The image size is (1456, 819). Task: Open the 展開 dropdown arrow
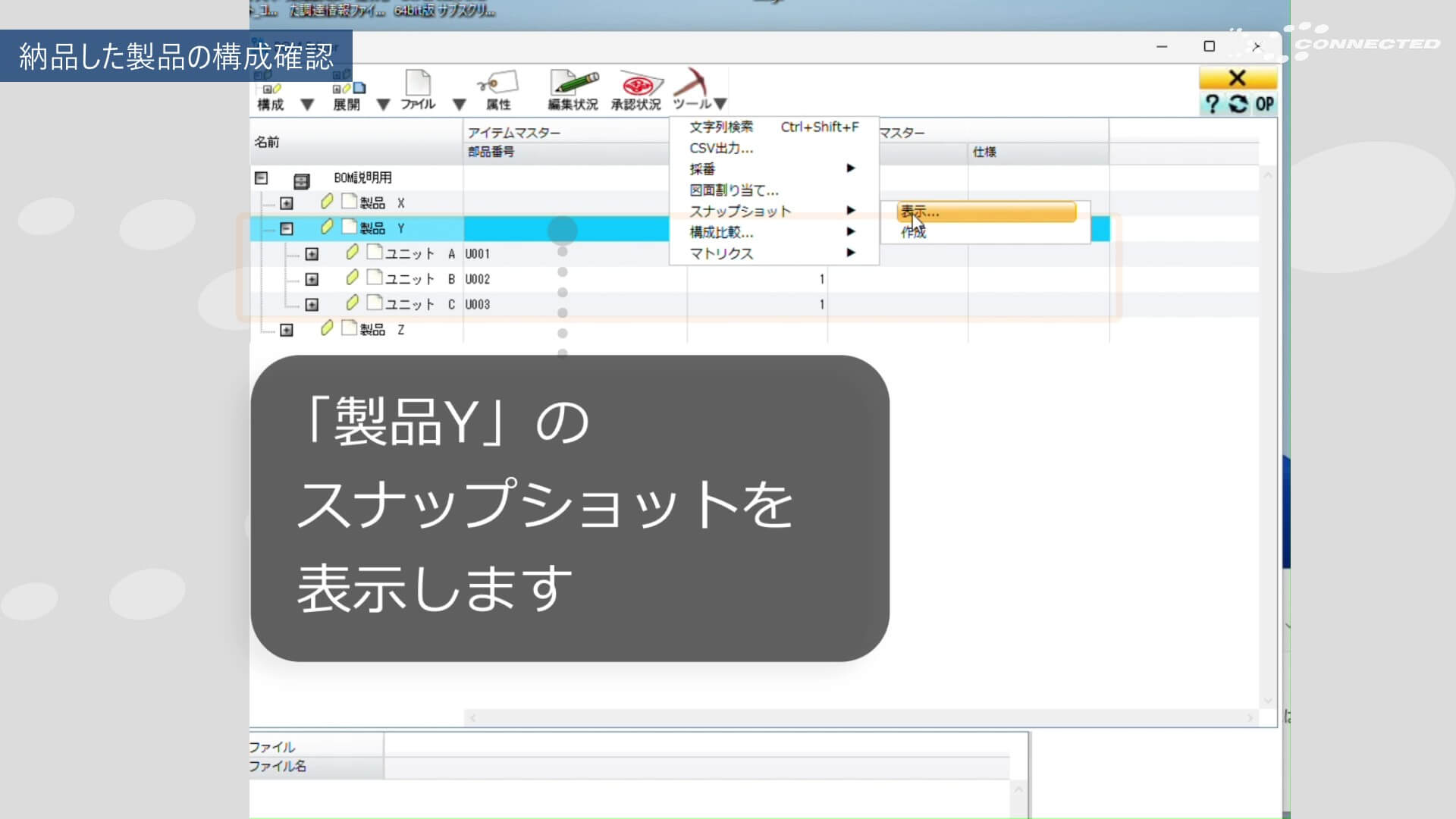pos(384,105)
